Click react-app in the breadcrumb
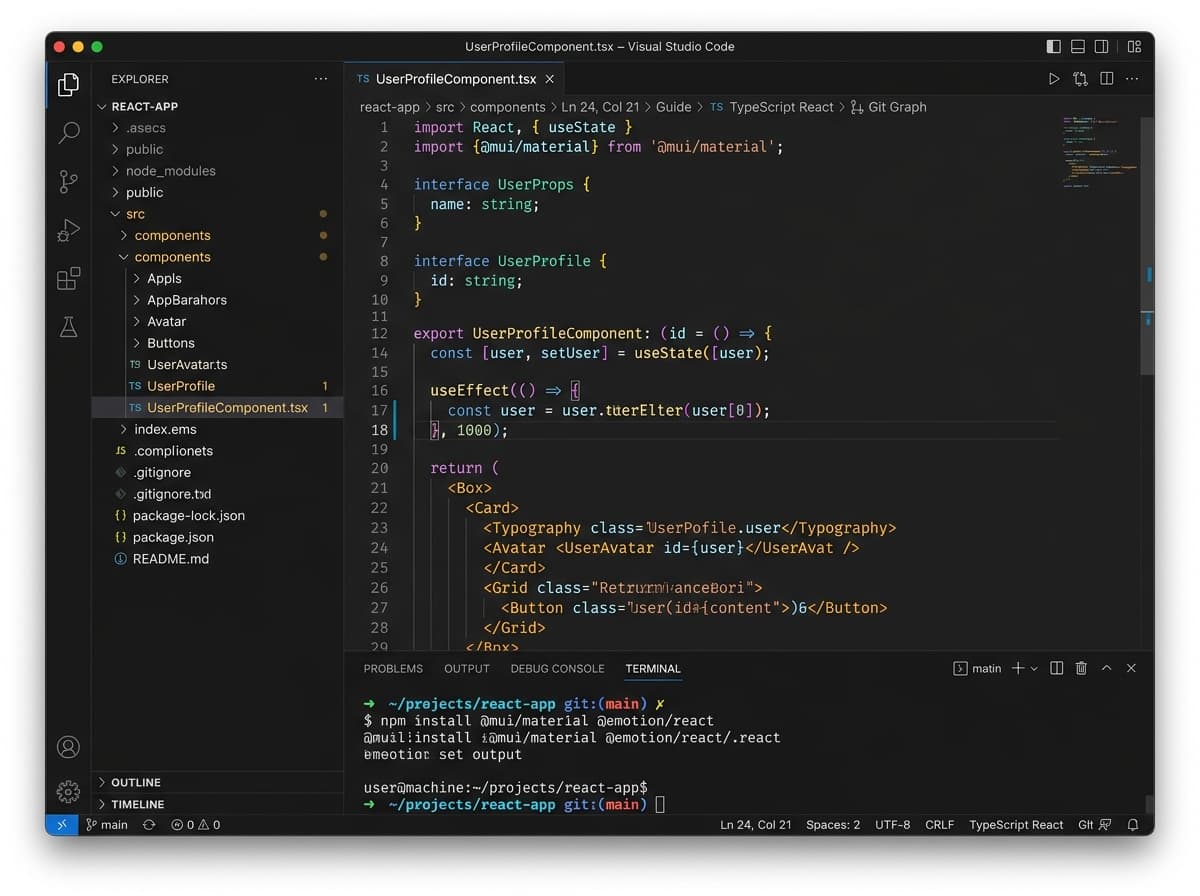1200x896 pixels. (x=390, y=107)
